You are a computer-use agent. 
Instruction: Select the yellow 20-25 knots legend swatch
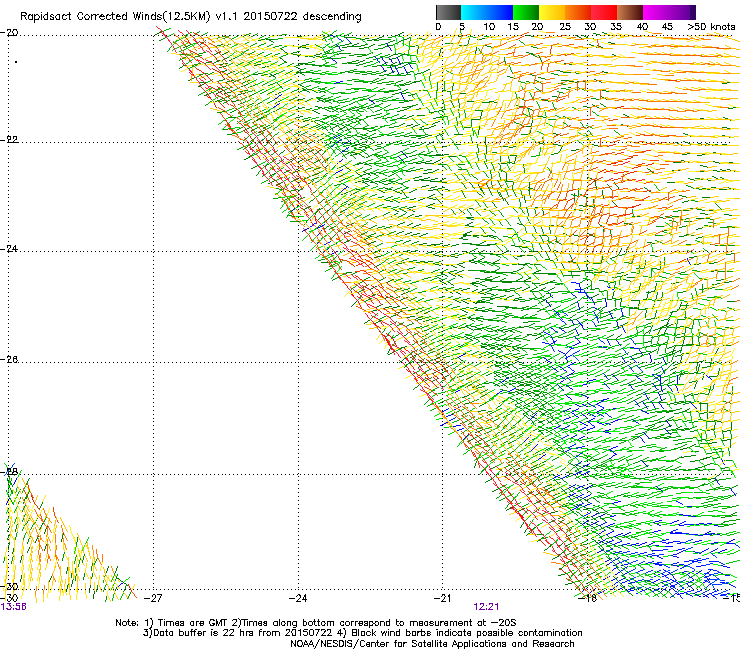(552, 12)
